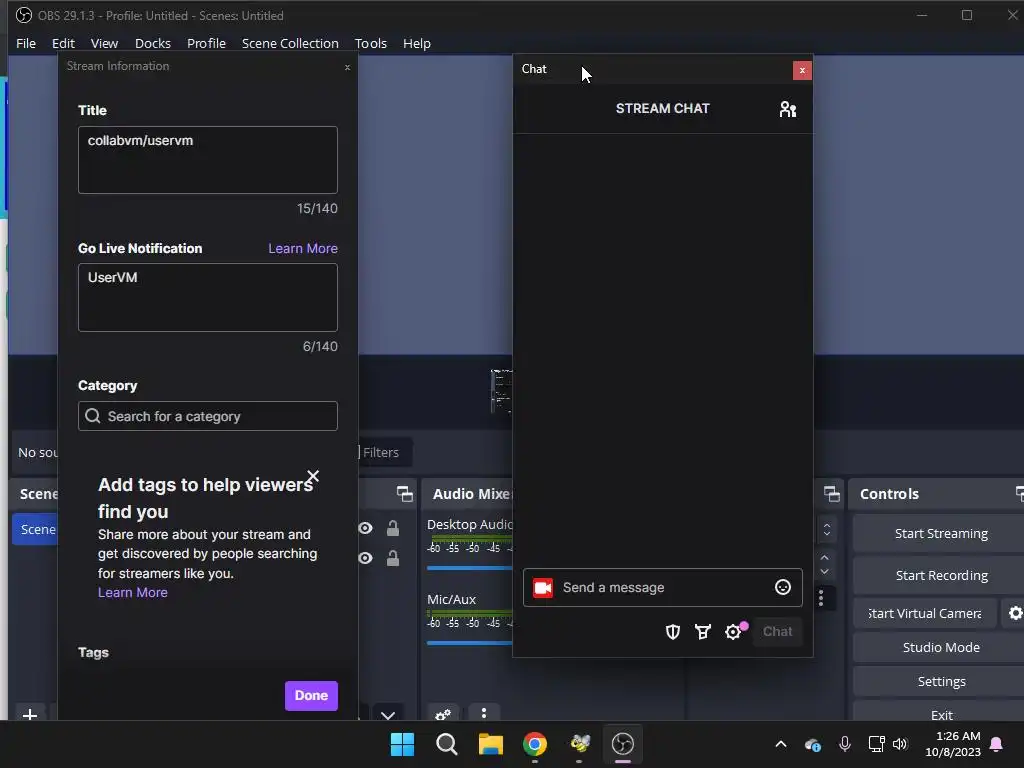Image resolution: width=1024 pixels, height=768 pixels.
Task: Click the goblet rewards icon in chat
Action: pos(703,632)
